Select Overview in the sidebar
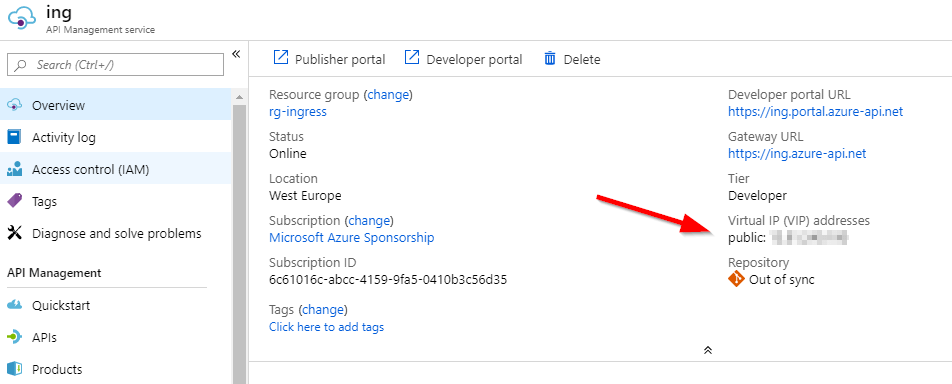This screenshot has width=952, height=384. click(115, 106)
